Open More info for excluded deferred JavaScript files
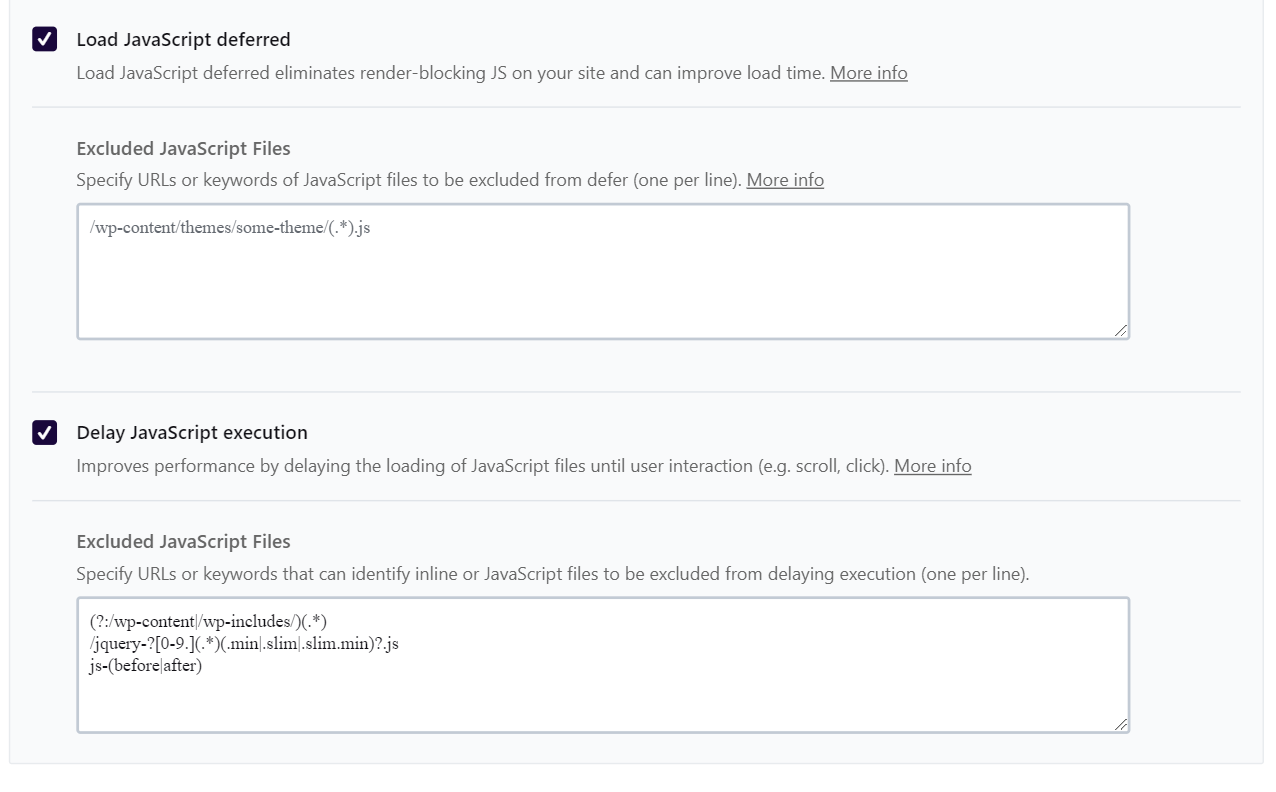 785,179
